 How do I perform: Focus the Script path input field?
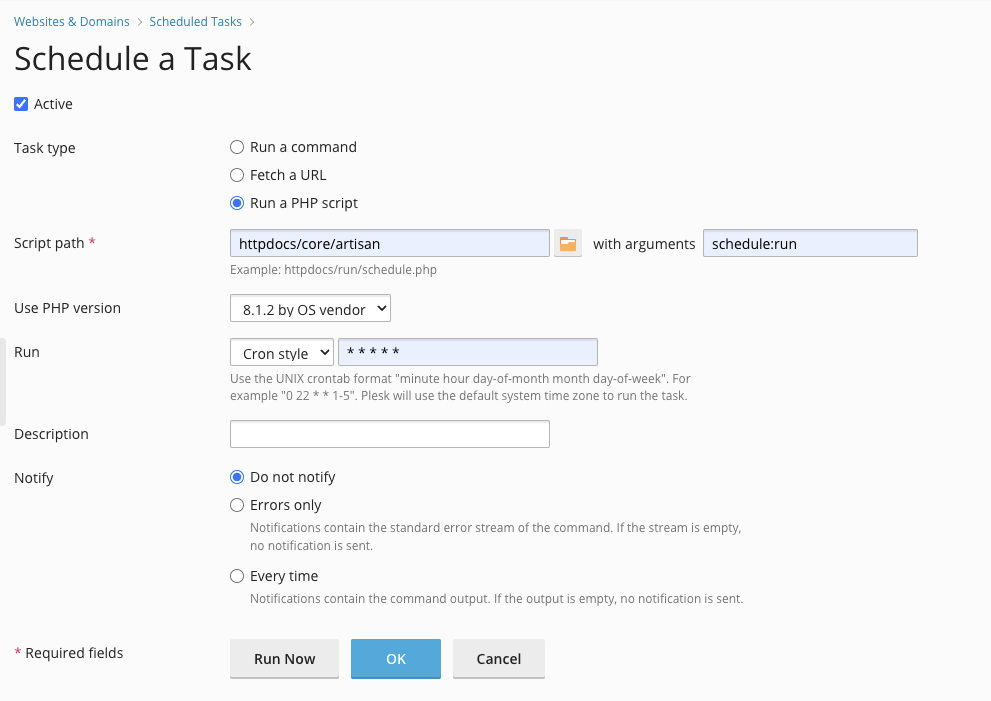pyautogui.click(x=390, y=243)
